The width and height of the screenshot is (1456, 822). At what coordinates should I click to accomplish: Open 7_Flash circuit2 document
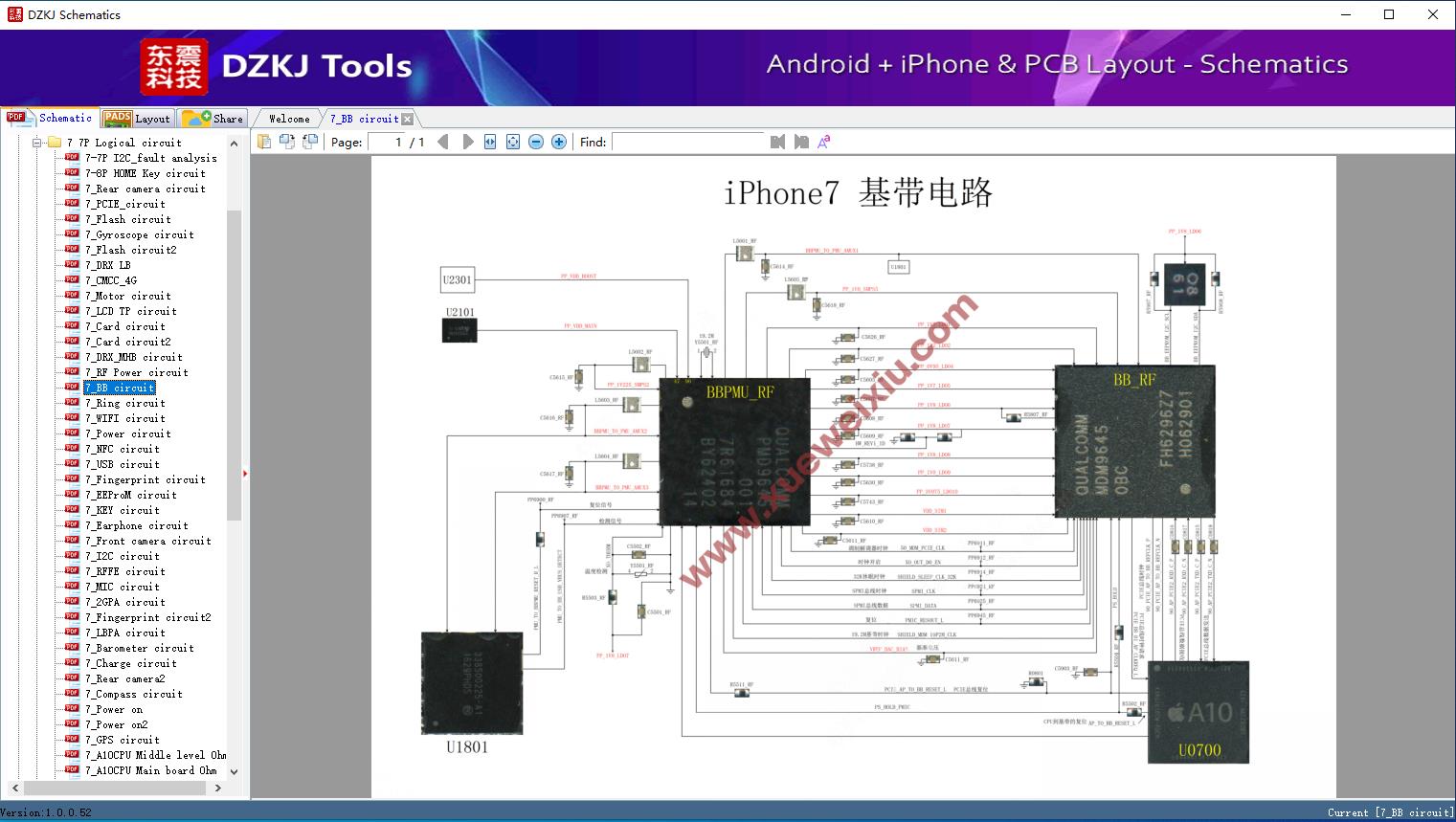[x=131, y=250]
